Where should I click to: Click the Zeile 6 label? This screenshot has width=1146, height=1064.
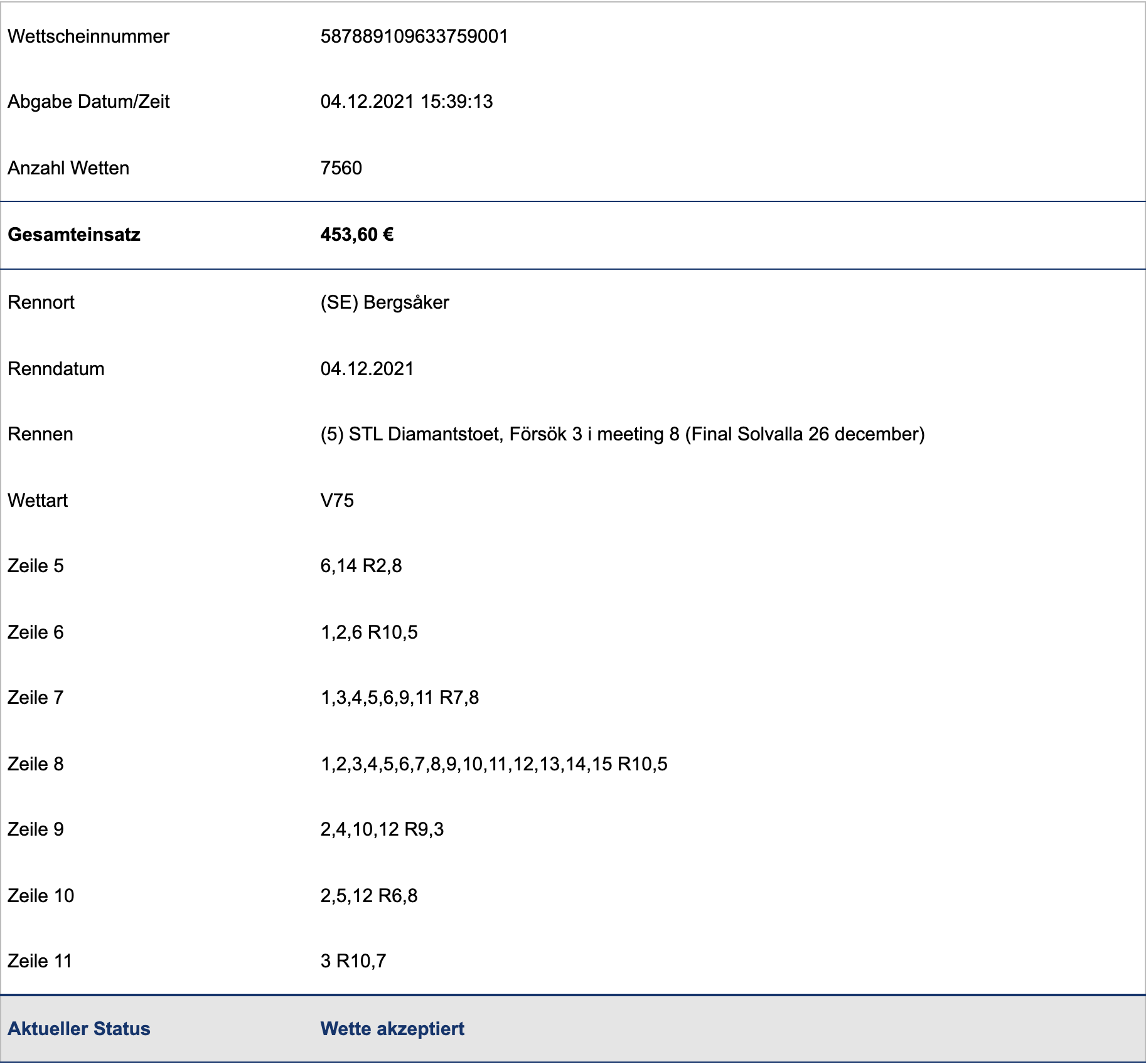coord(36,632)
